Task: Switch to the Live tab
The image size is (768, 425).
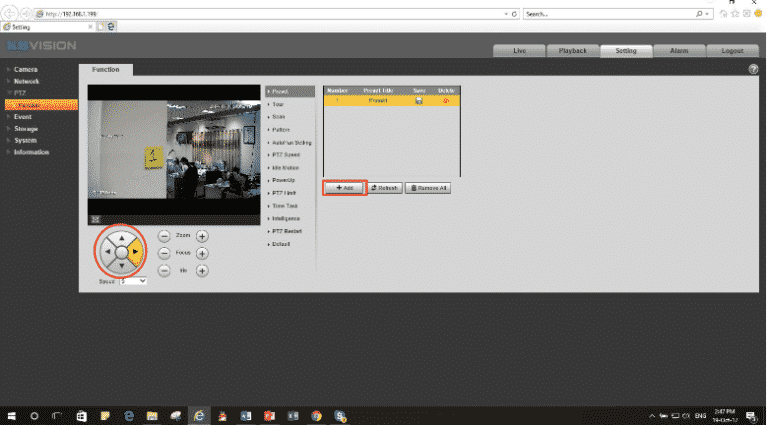Action: (520, 49)
